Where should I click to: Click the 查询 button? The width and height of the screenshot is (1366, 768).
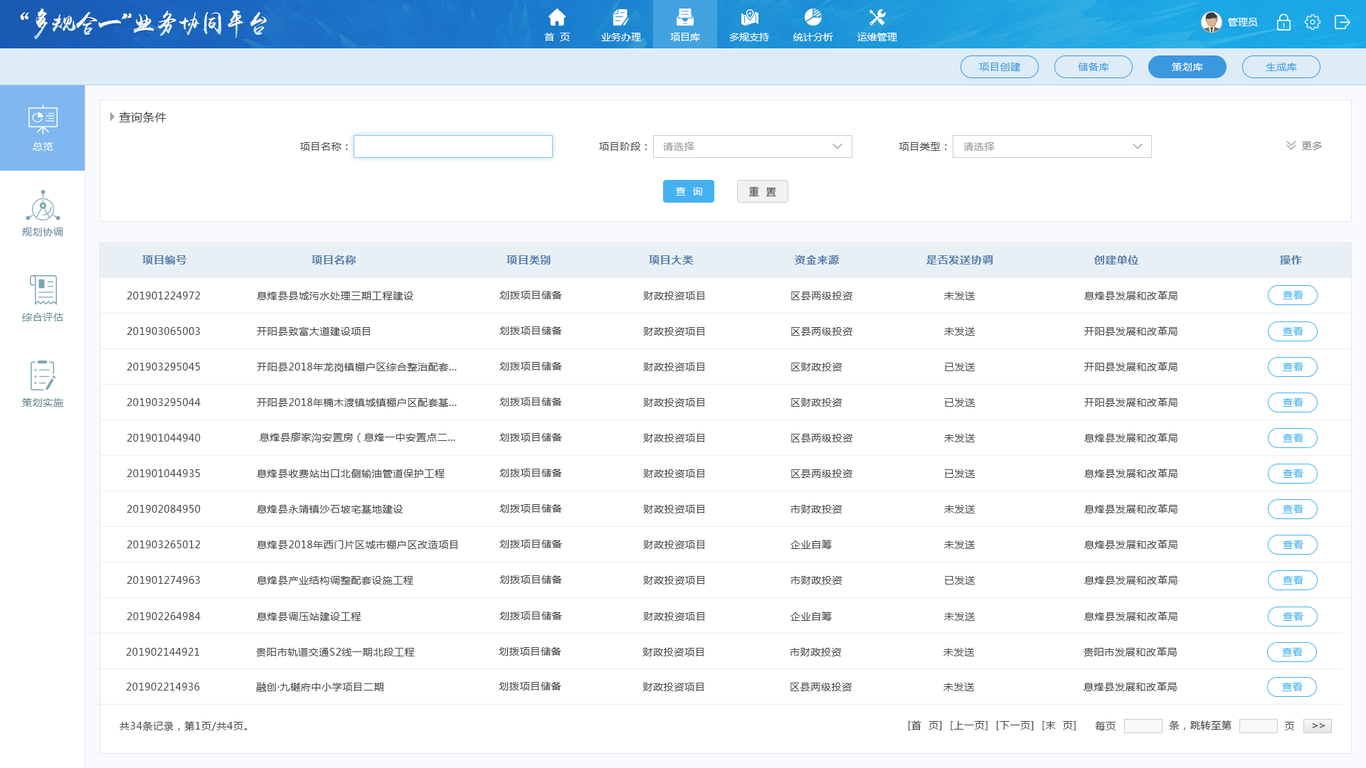tap(688, 191)
